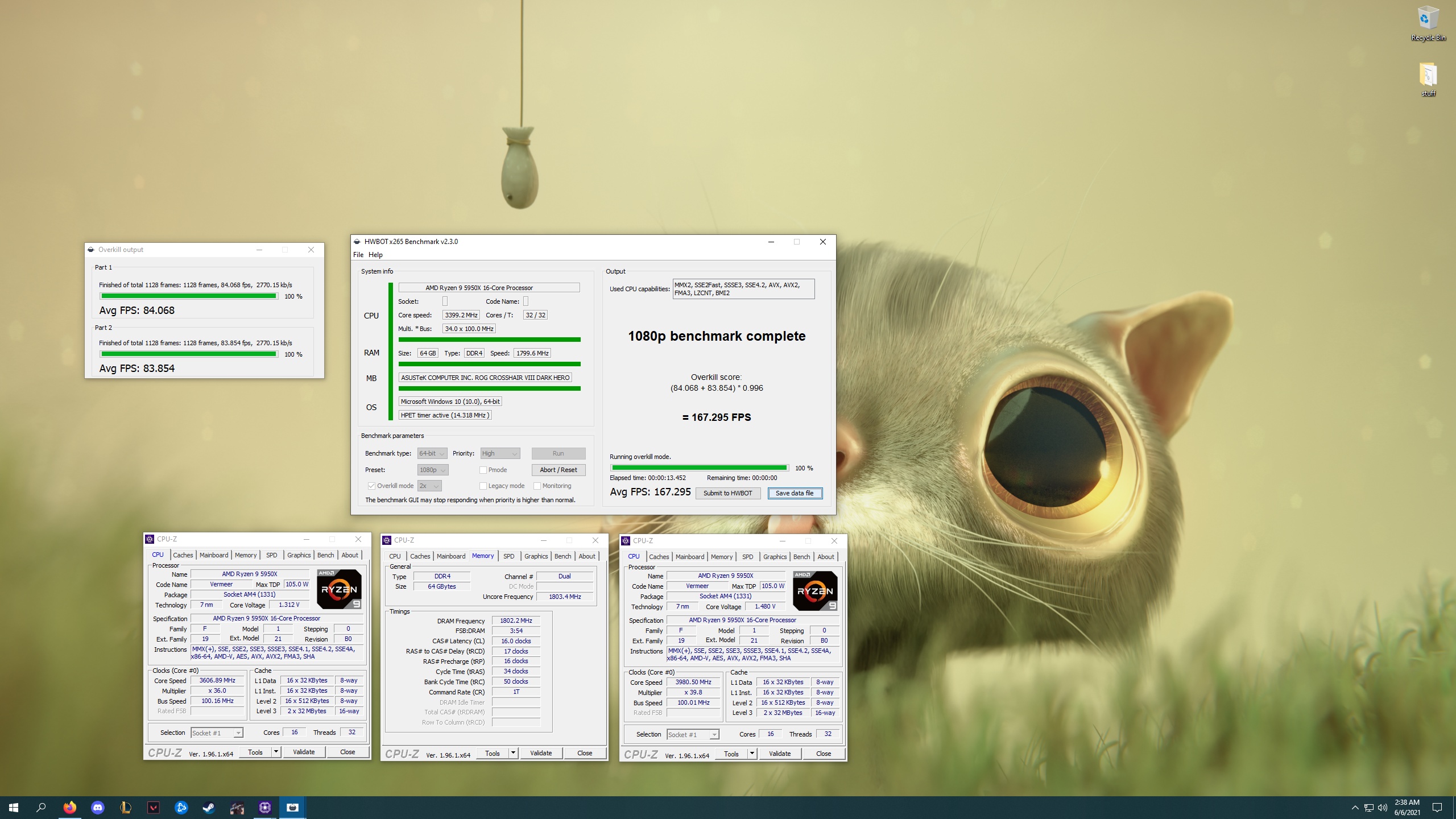Click the taskbar clock showing 2:38 AM
Screen dimensions: 1456x819
tap(1407, 808)
